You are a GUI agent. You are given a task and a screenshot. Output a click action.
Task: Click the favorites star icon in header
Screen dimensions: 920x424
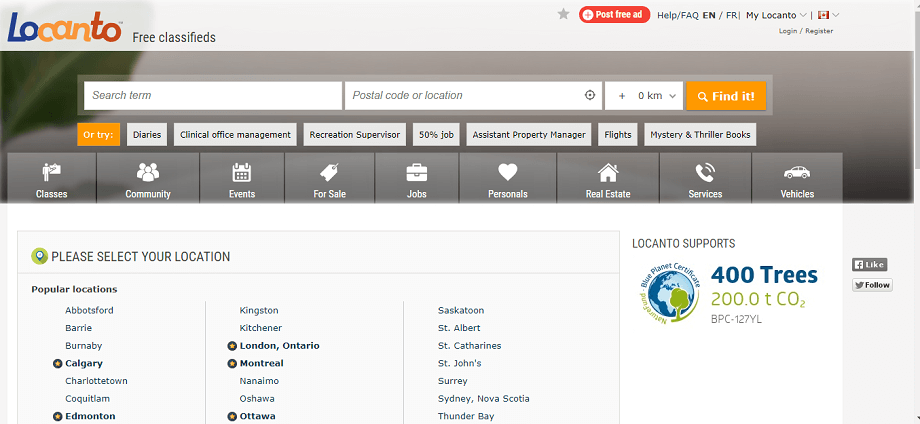click(564, 14)
